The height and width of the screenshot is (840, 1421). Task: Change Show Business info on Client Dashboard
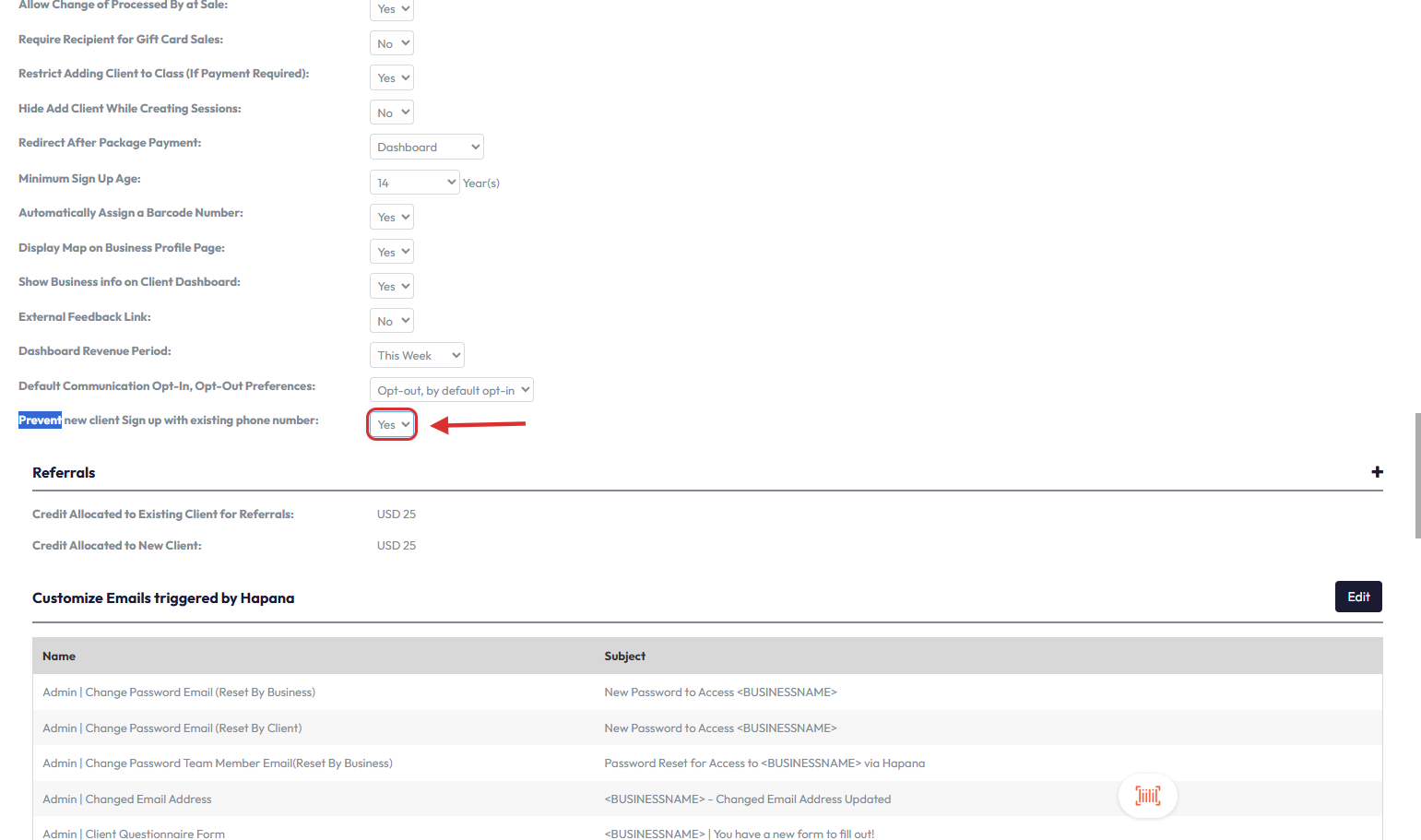click(x=392, y=287)
